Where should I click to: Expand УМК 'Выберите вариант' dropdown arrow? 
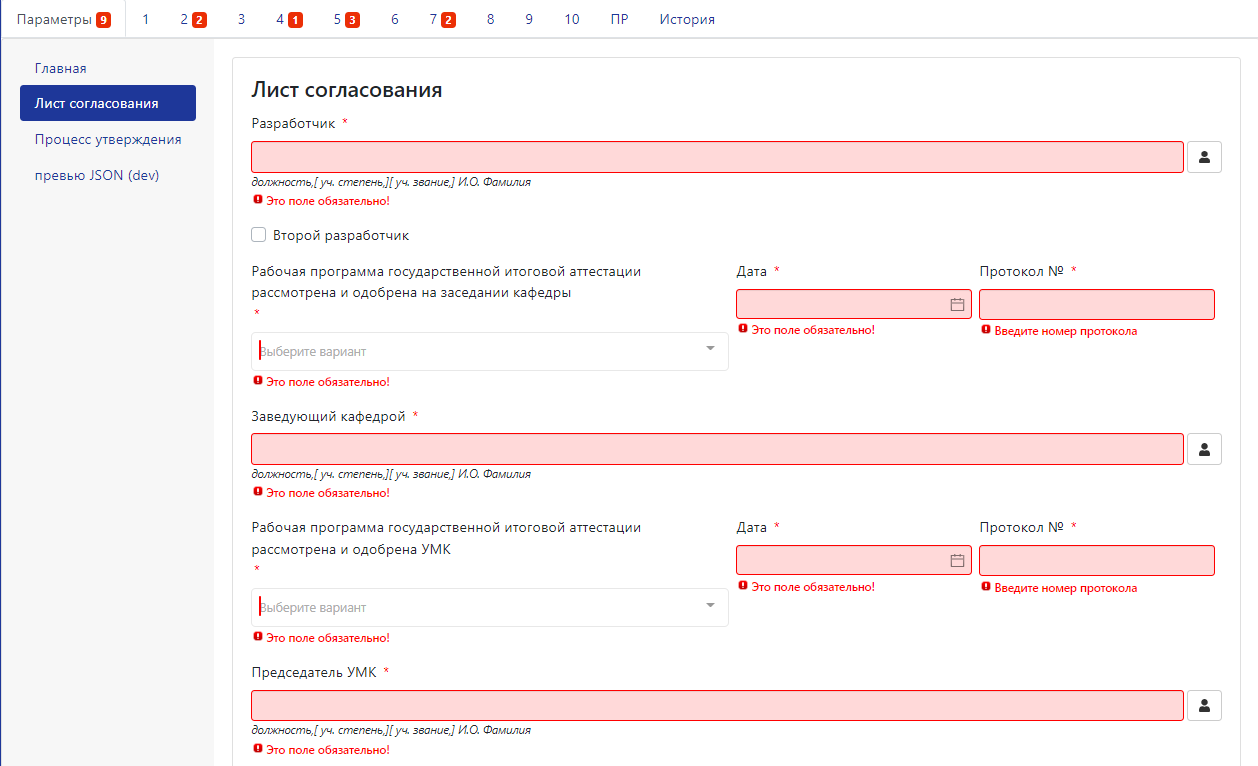711,605
